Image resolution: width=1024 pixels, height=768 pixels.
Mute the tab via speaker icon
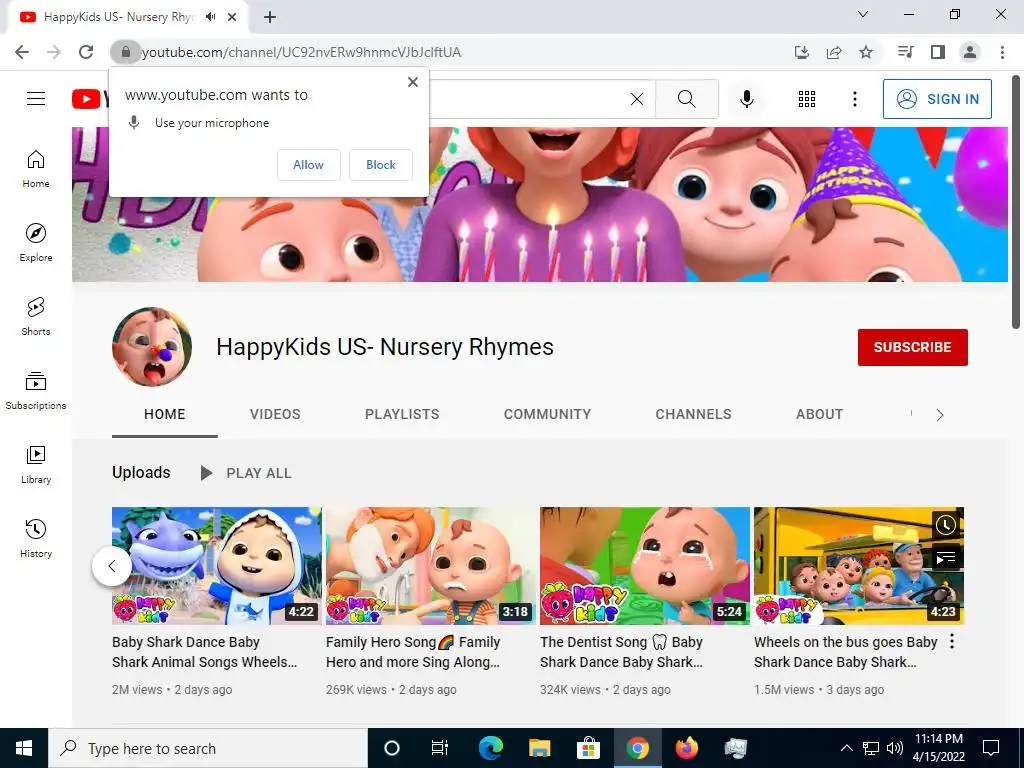click(x=210, y=17)
